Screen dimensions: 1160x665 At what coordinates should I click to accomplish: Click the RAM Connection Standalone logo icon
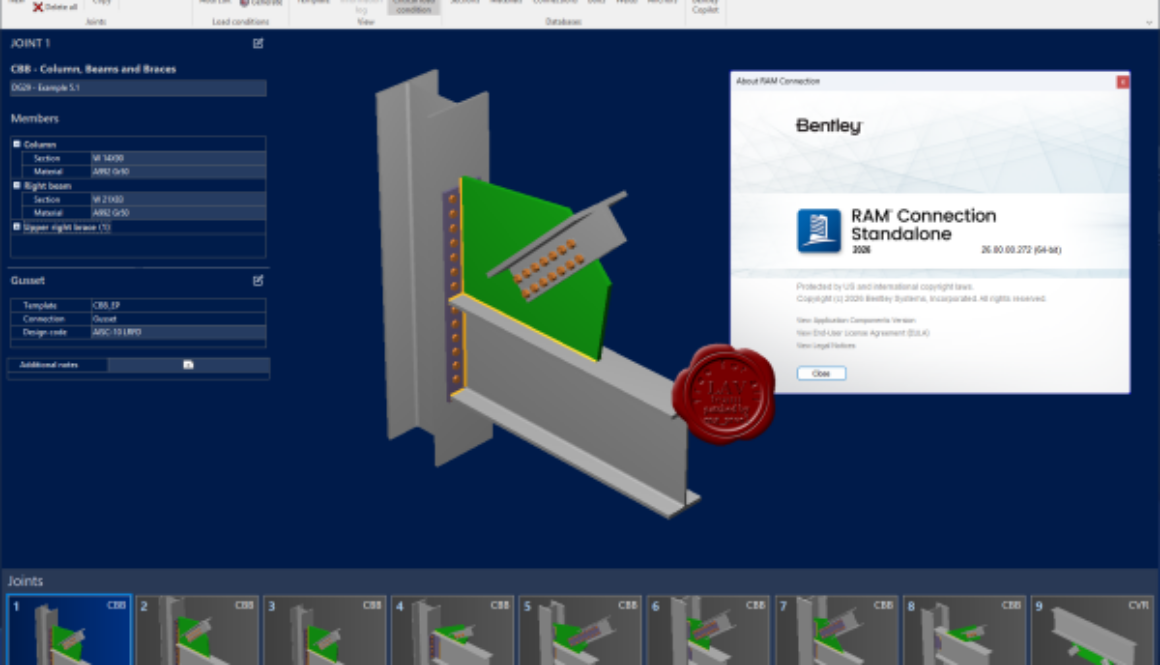(x=818, y=231)
